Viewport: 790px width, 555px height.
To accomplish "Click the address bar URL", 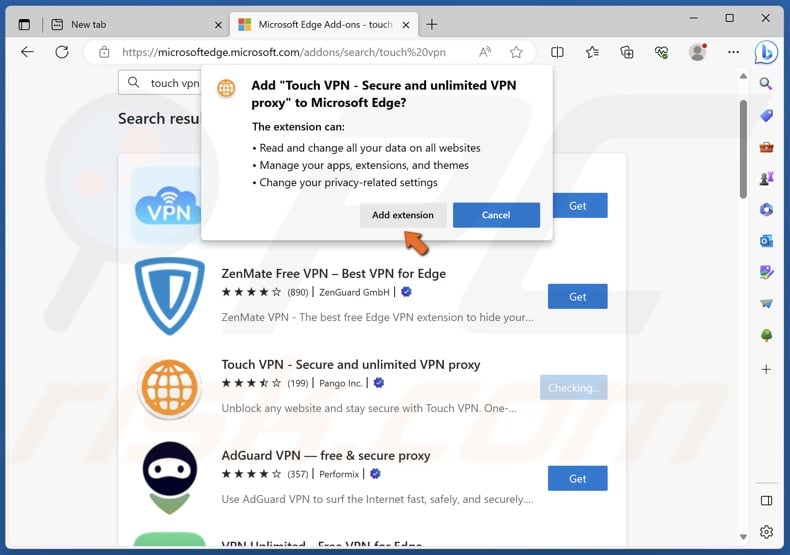I will pos(284,52).
